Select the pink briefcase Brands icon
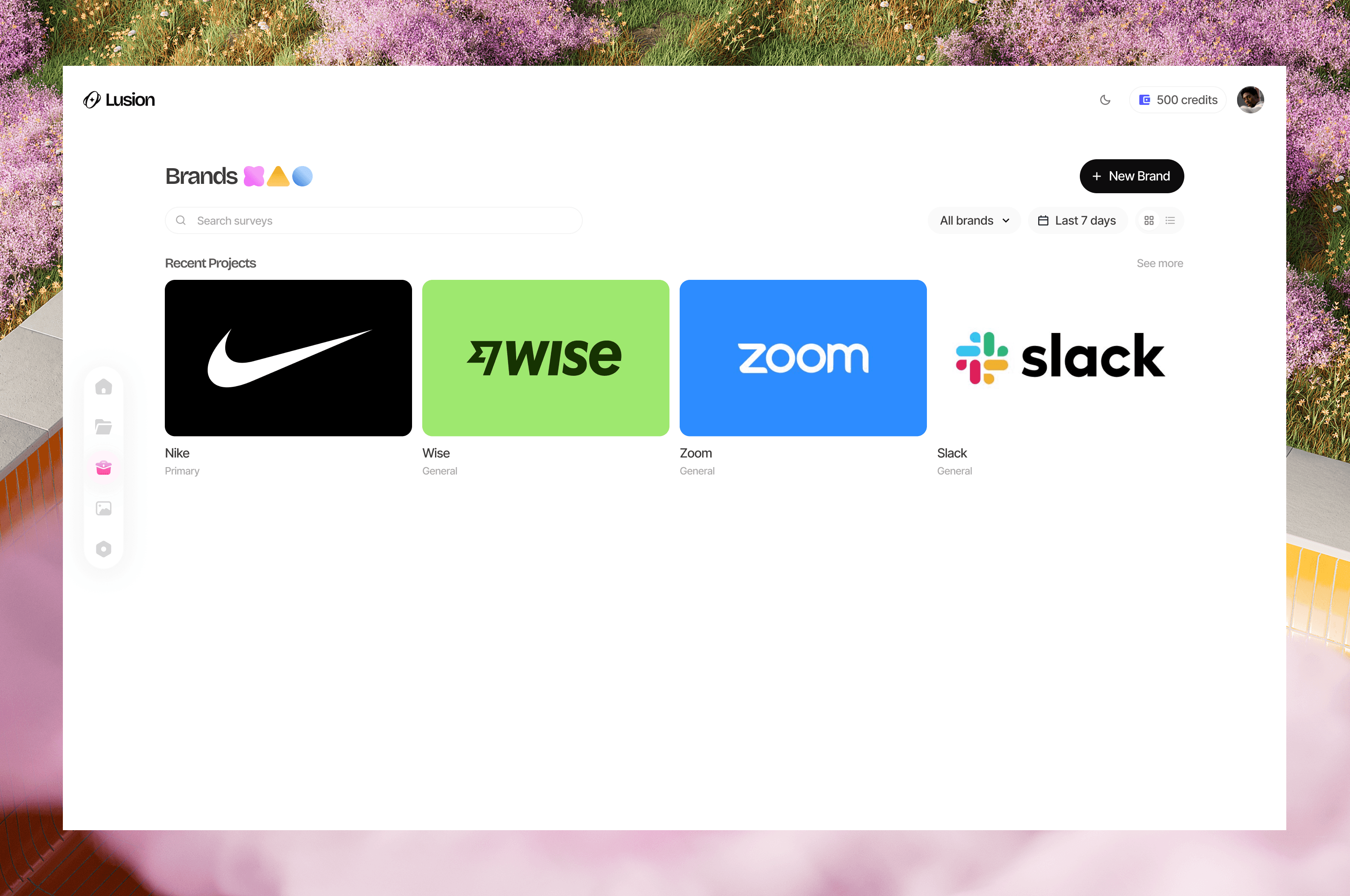Viewport: 1350px width, 896px height. (104, 468)
